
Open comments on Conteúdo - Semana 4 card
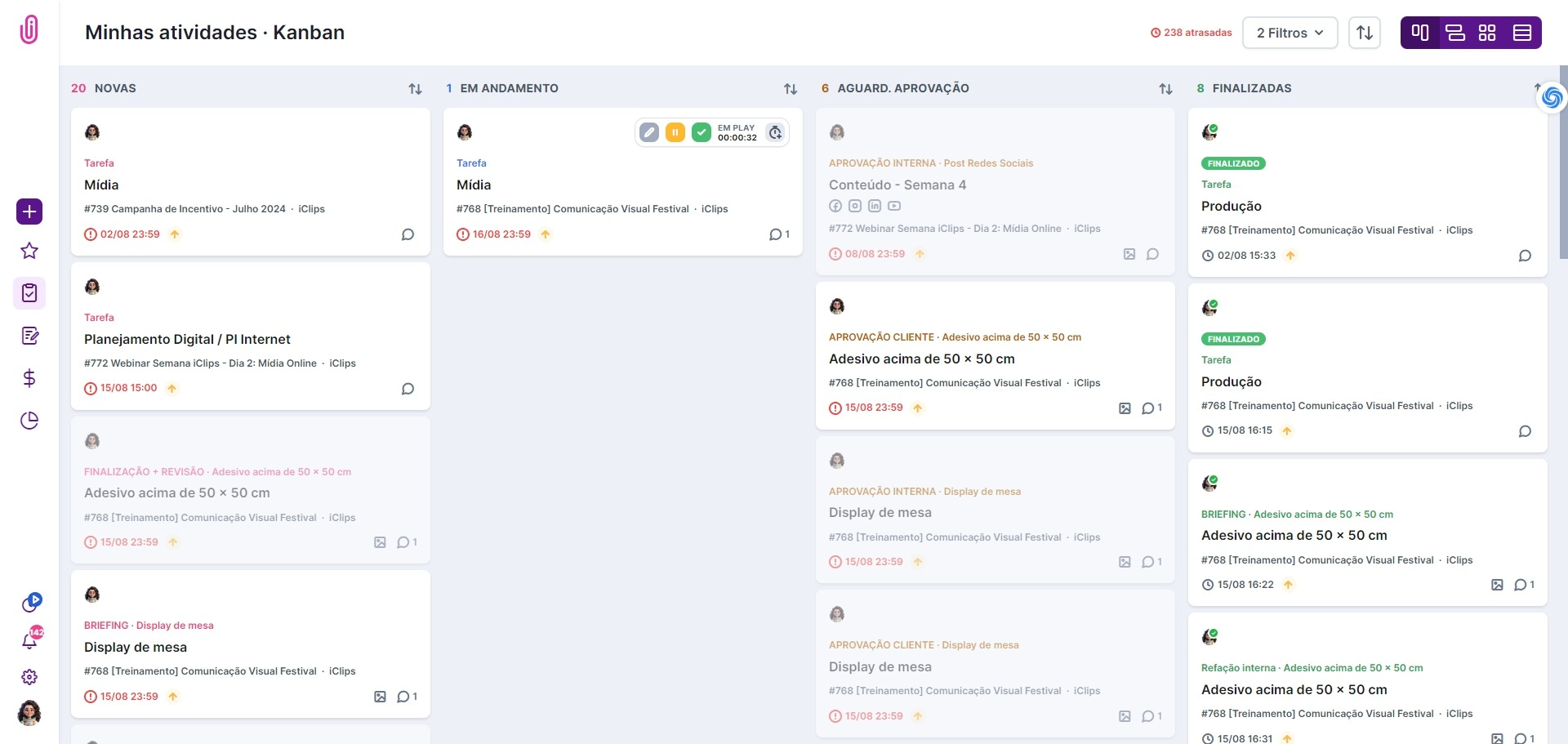point(1152,254)
